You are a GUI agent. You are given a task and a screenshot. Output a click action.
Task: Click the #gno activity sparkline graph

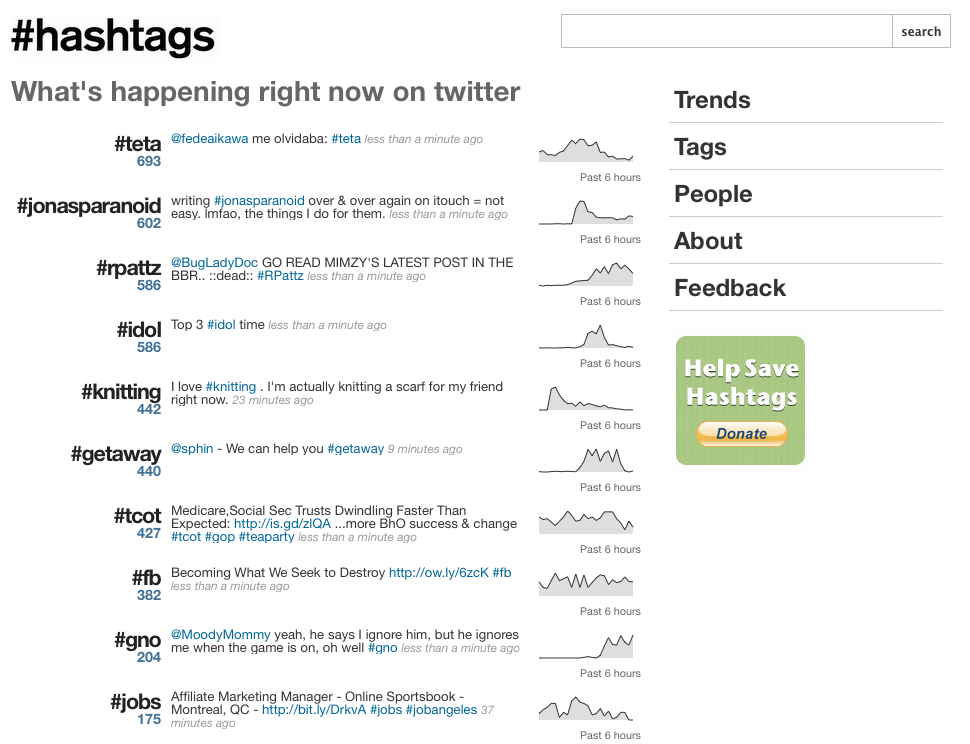pyautogui.click(x=586, y=646)
